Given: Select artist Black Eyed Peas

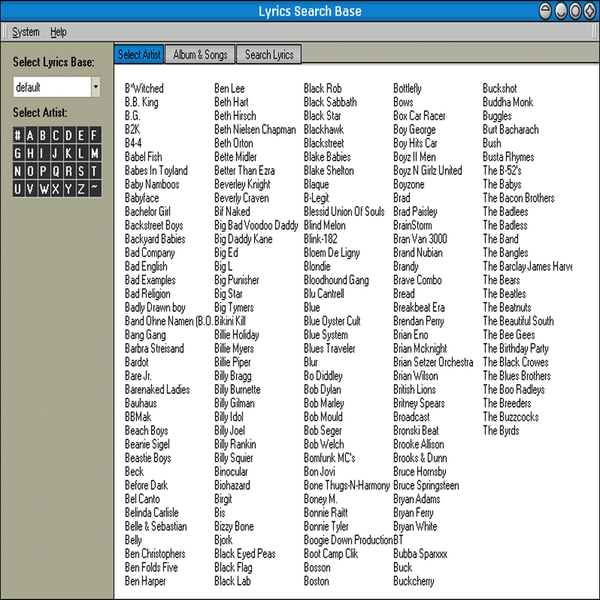Looking at the screenshot, I should click(x=245, y=554).
